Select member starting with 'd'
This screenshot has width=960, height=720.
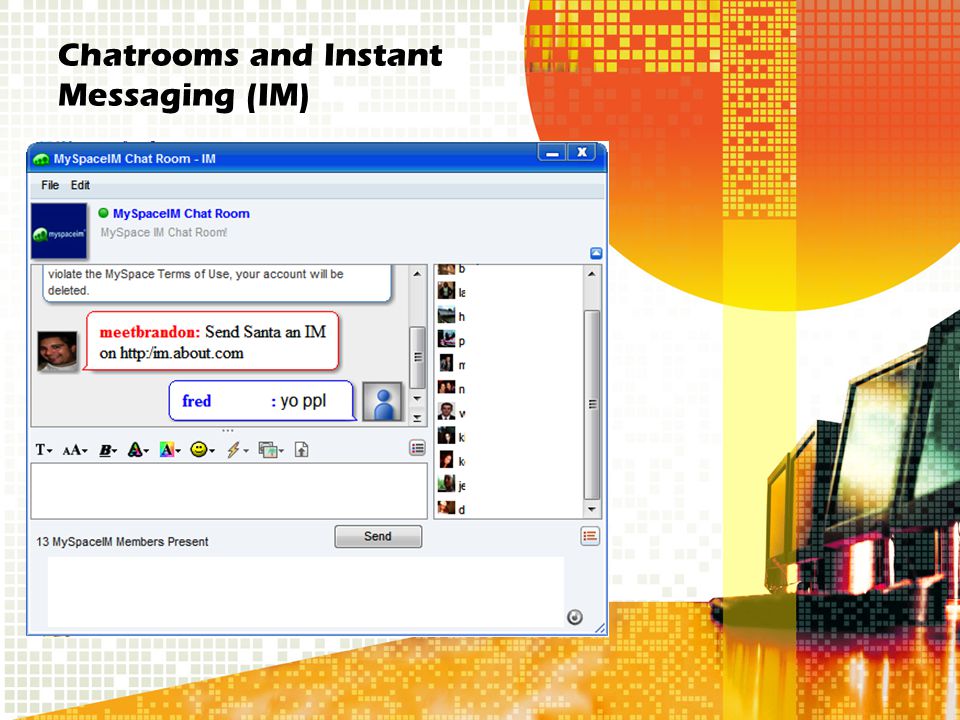coord(452,508)
